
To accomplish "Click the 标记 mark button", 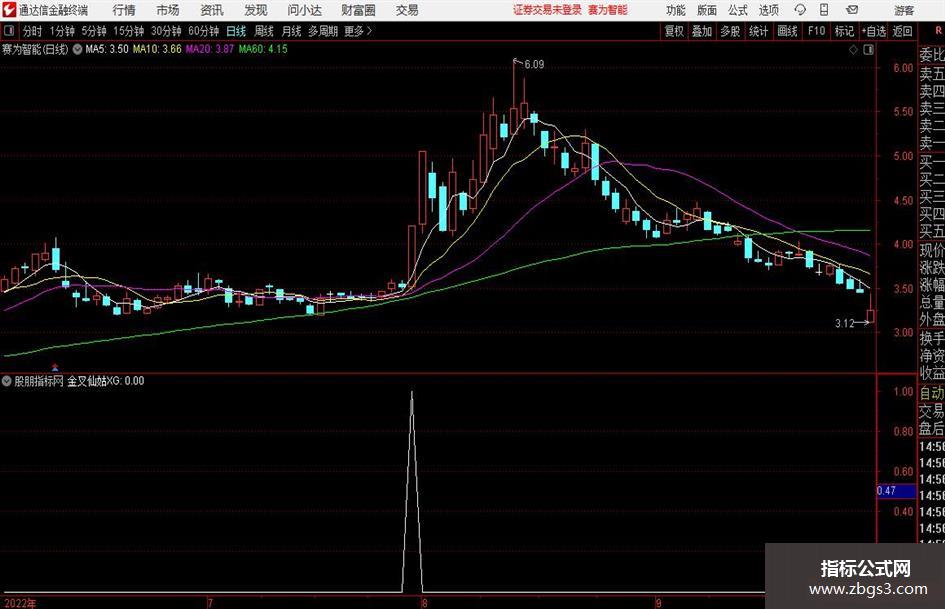I will 844,31.
